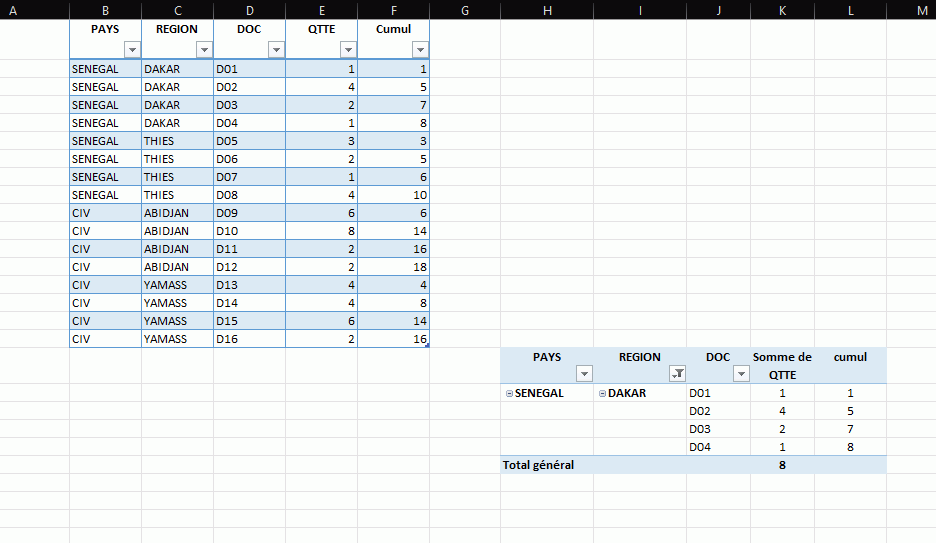
Task: Select cell D10 in the source table
Action: pyautogui.click(x=250, y=231)
